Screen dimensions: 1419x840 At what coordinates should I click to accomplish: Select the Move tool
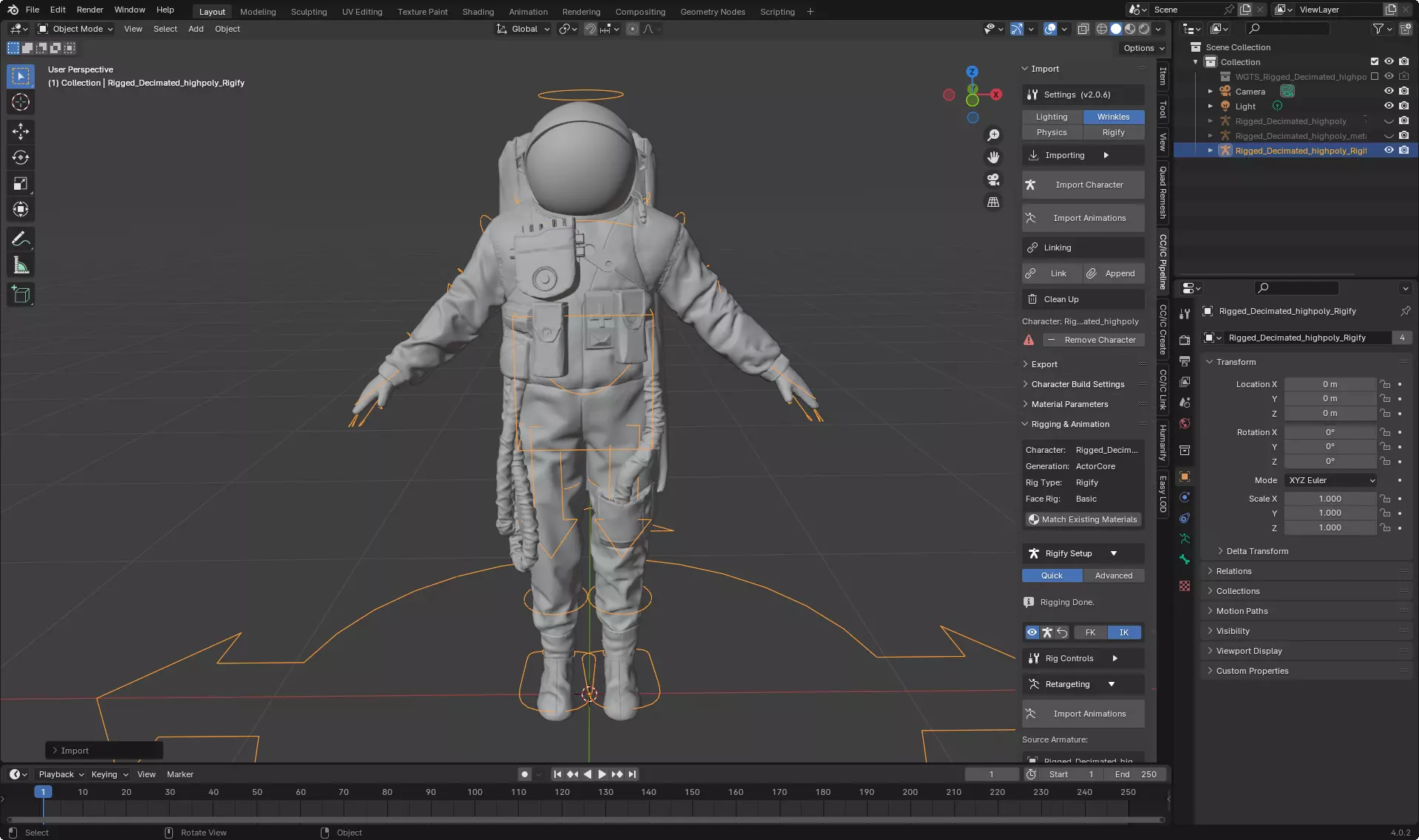click(21, 132)
